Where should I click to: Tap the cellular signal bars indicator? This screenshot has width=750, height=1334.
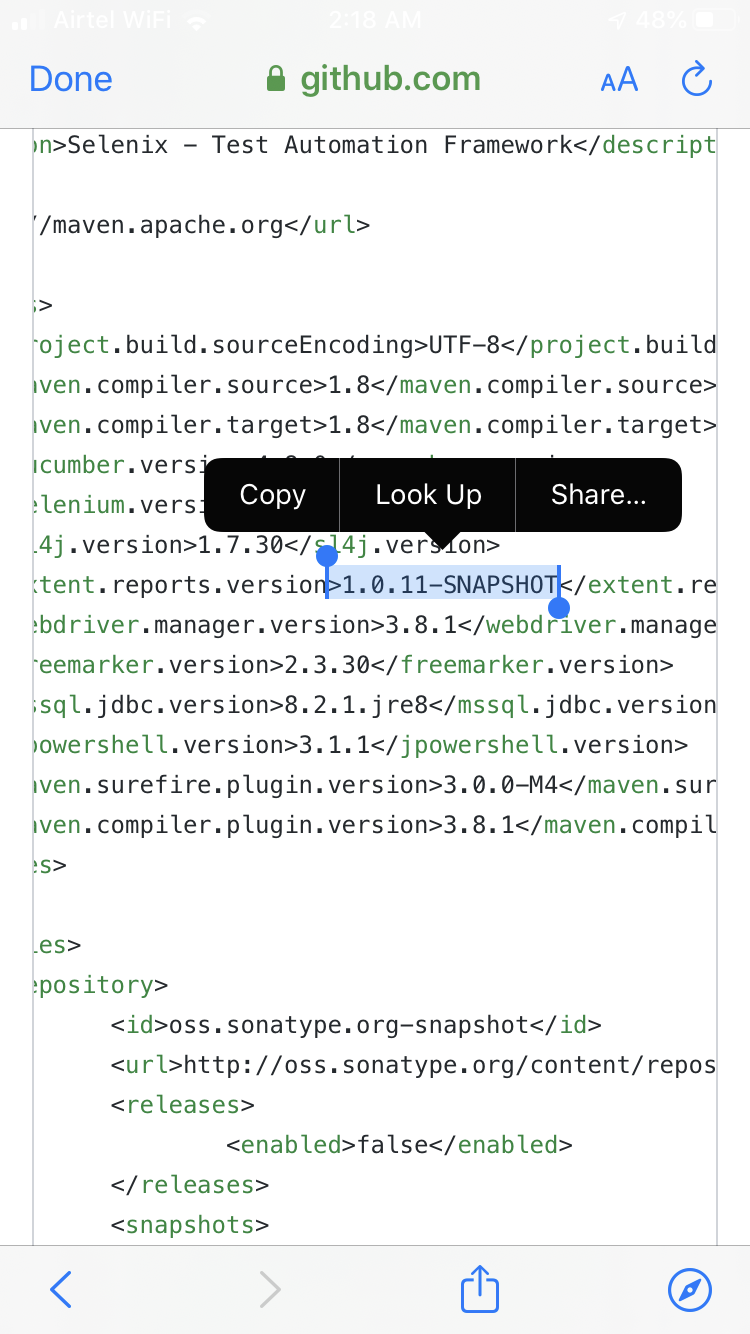(x=25, y=18)
